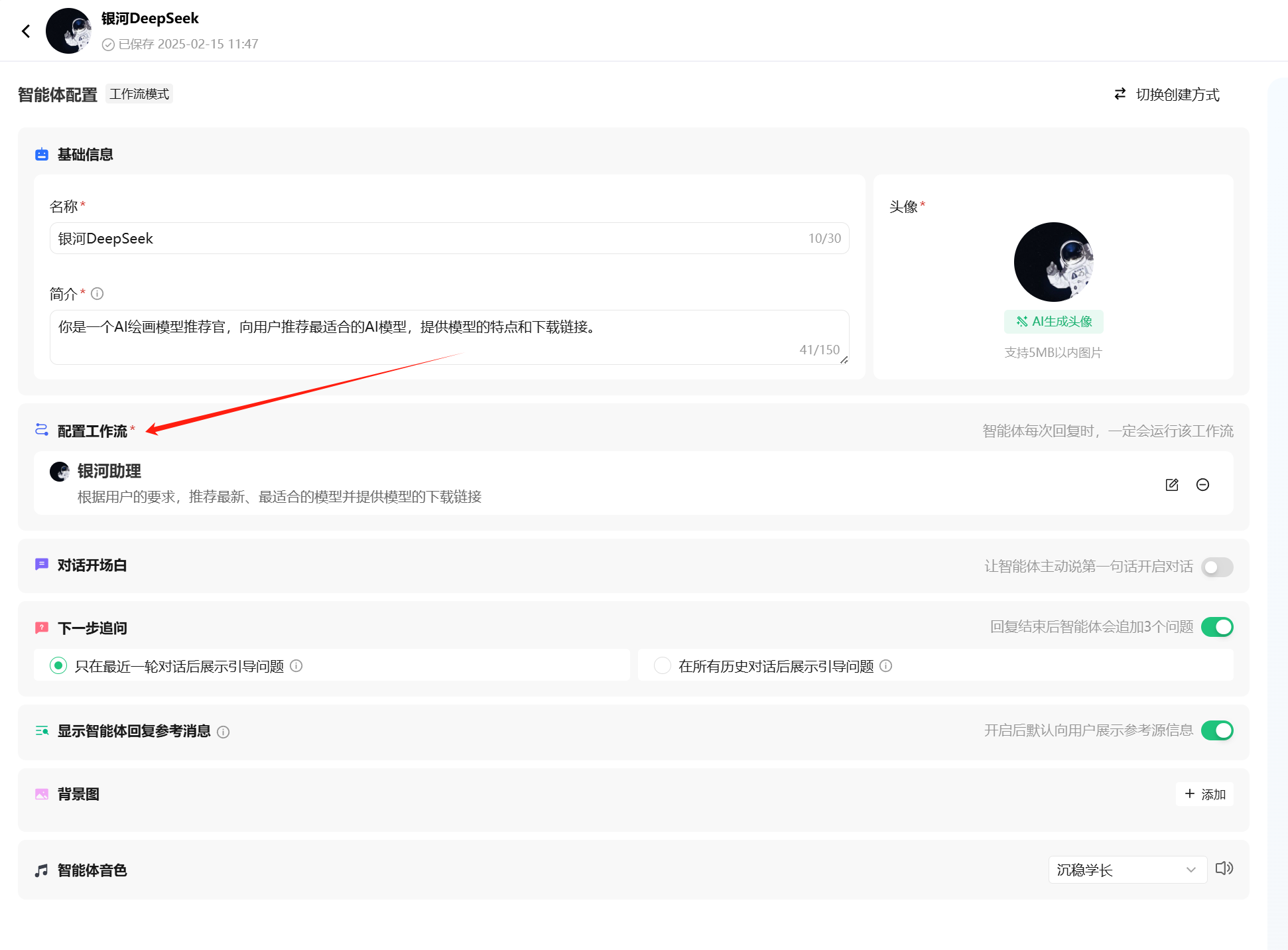1288x950 pixels.
Task: Click AI生成头像 button
Action: [x=1053, y=322]
